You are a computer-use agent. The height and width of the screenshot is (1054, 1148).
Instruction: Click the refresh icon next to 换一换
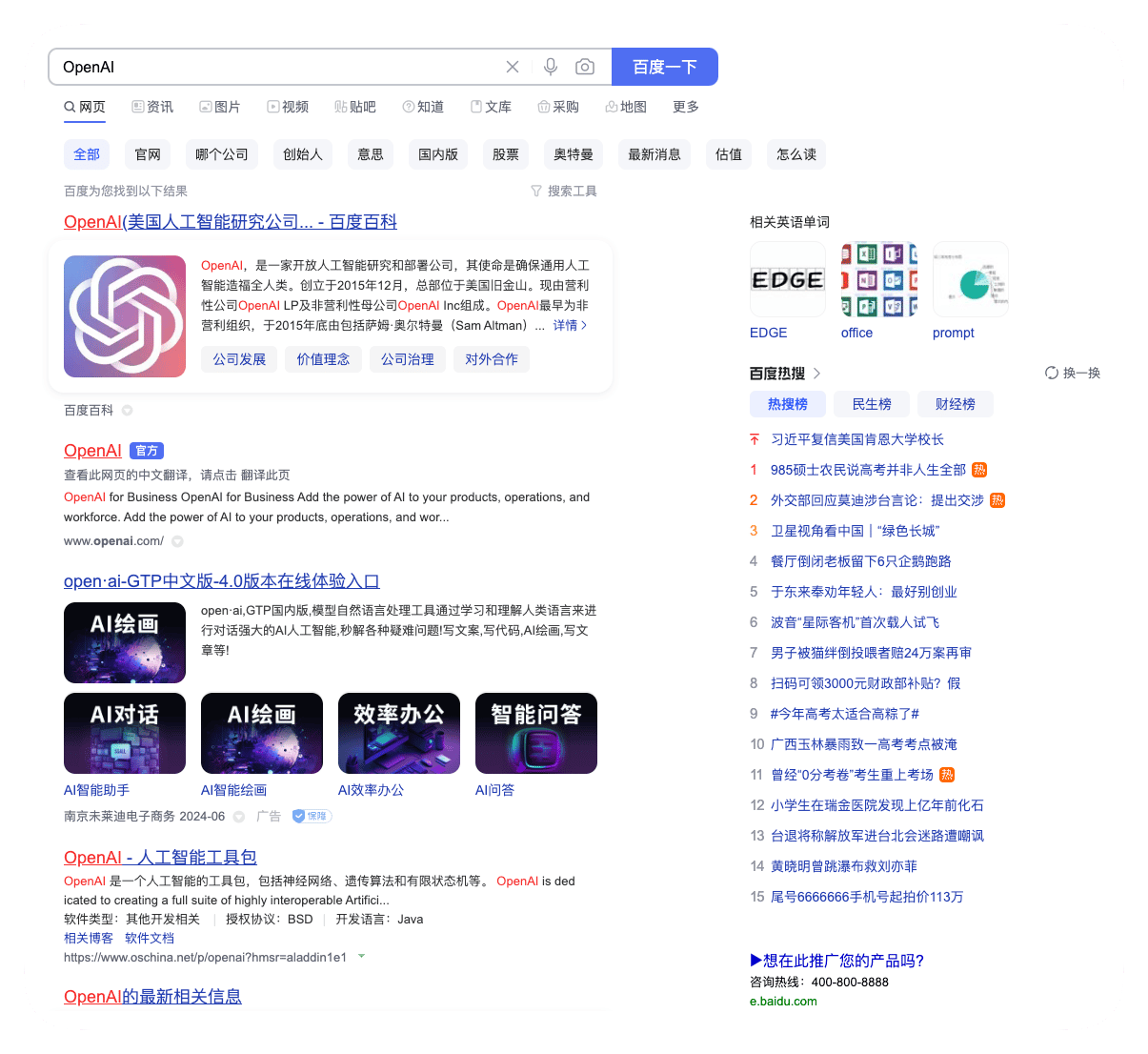(1052, 373)
